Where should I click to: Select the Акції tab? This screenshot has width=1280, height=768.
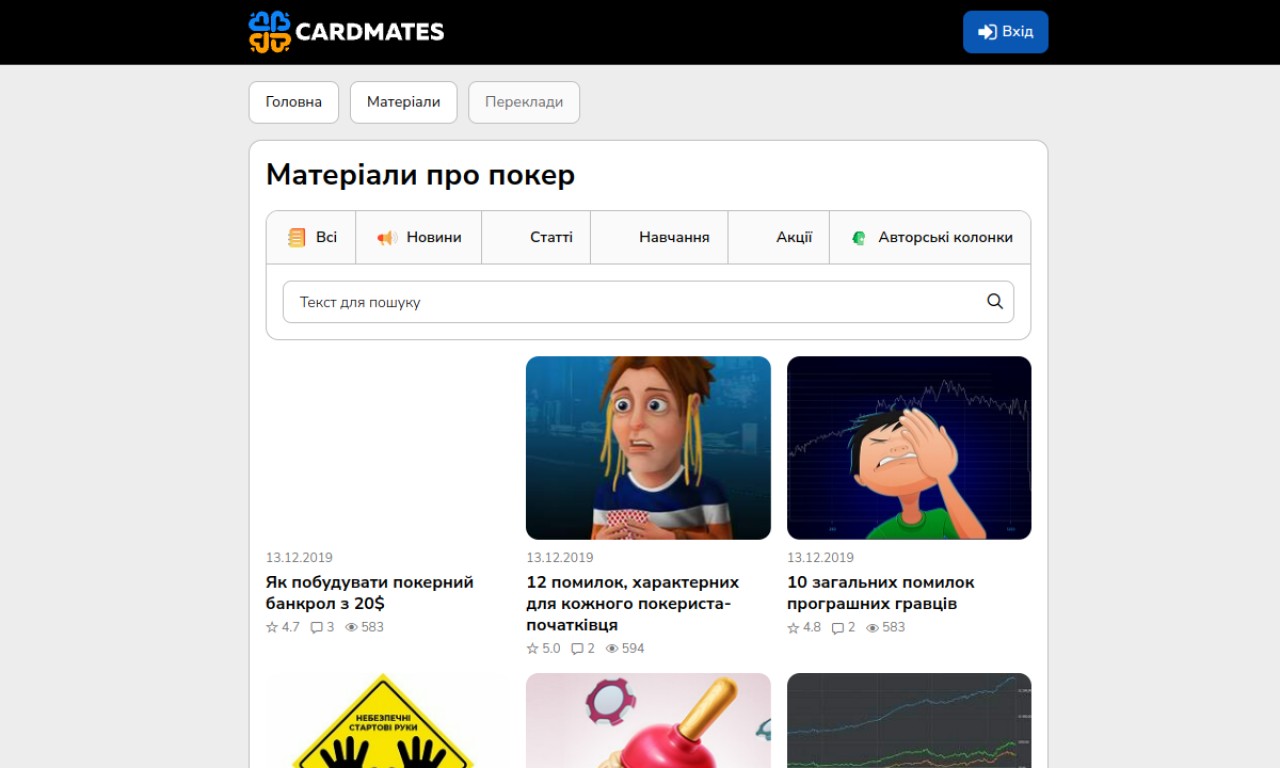coord(779,237)
